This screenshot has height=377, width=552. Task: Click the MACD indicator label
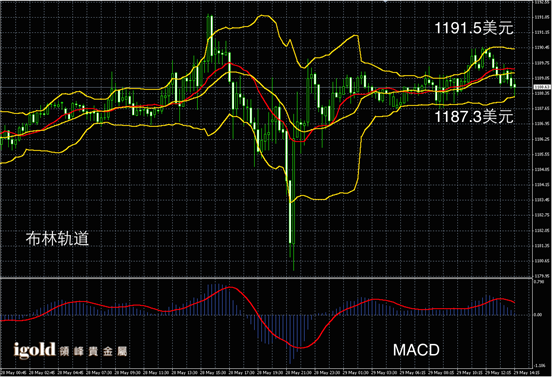416,350
